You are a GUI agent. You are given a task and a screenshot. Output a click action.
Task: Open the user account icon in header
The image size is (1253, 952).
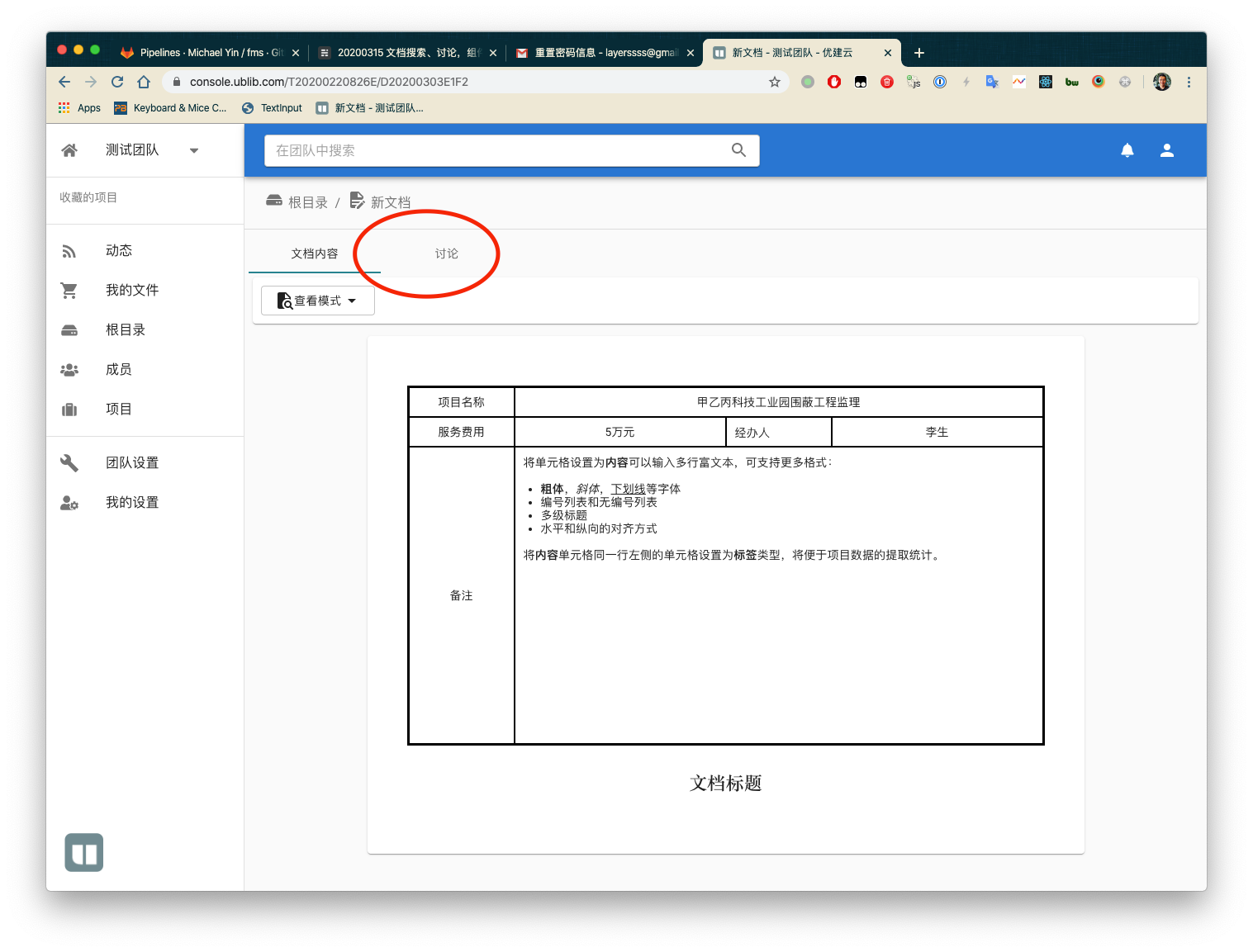tap(1166, 150)
